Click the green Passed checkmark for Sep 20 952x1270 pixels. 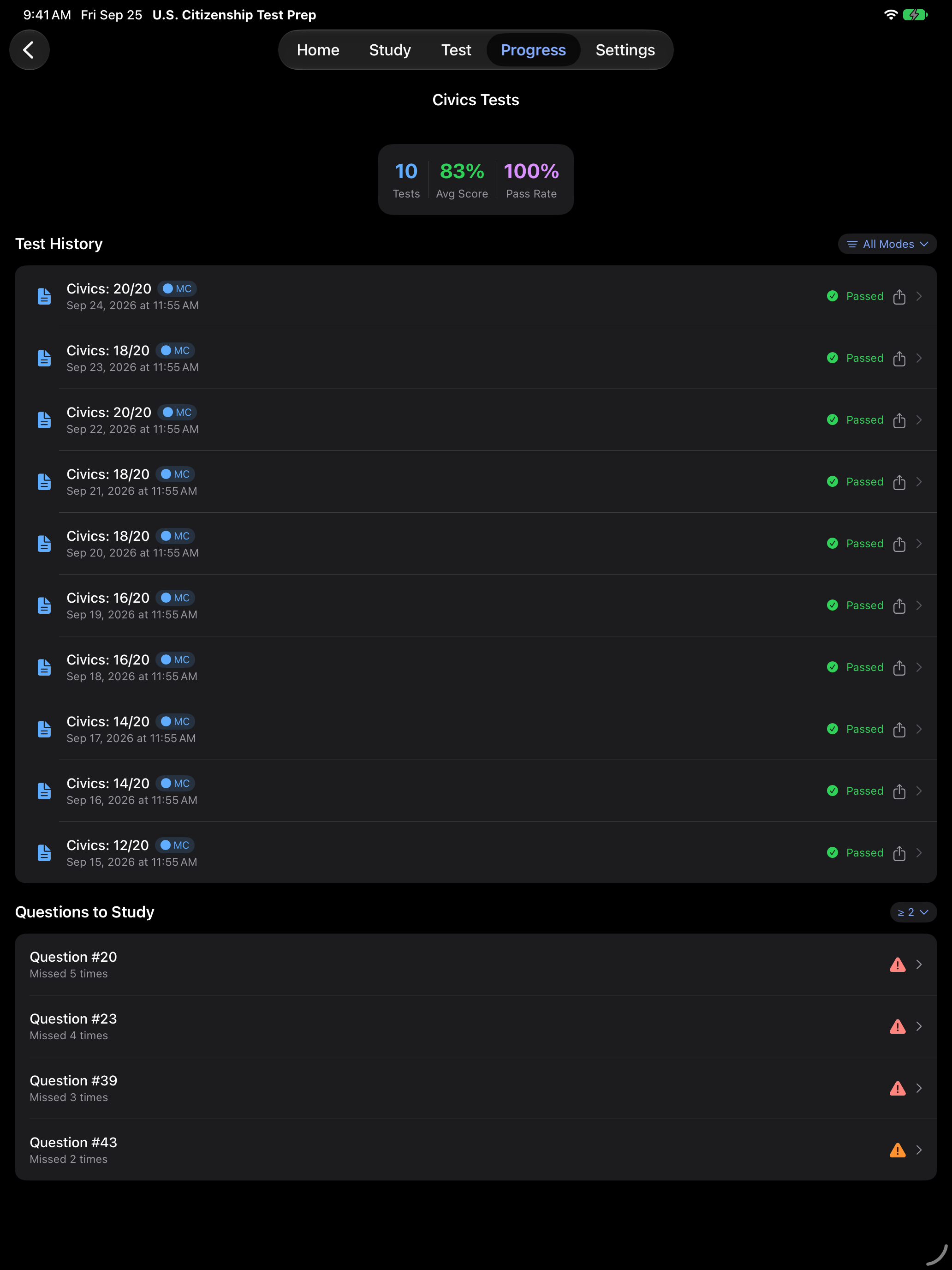(x=832, y=543)
